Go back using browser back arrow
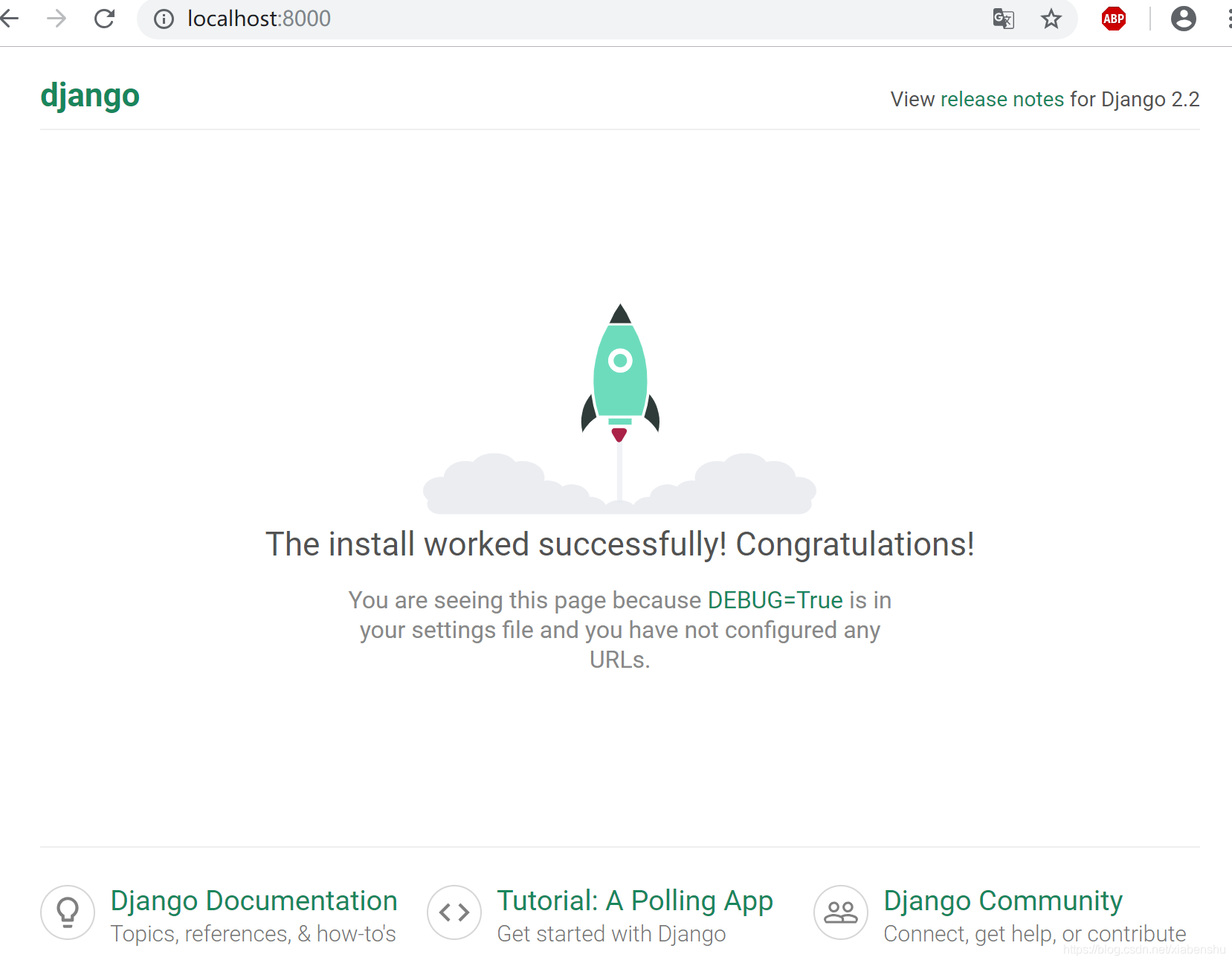The height and width of the screenshot is (963, 1232). [9, 18]
